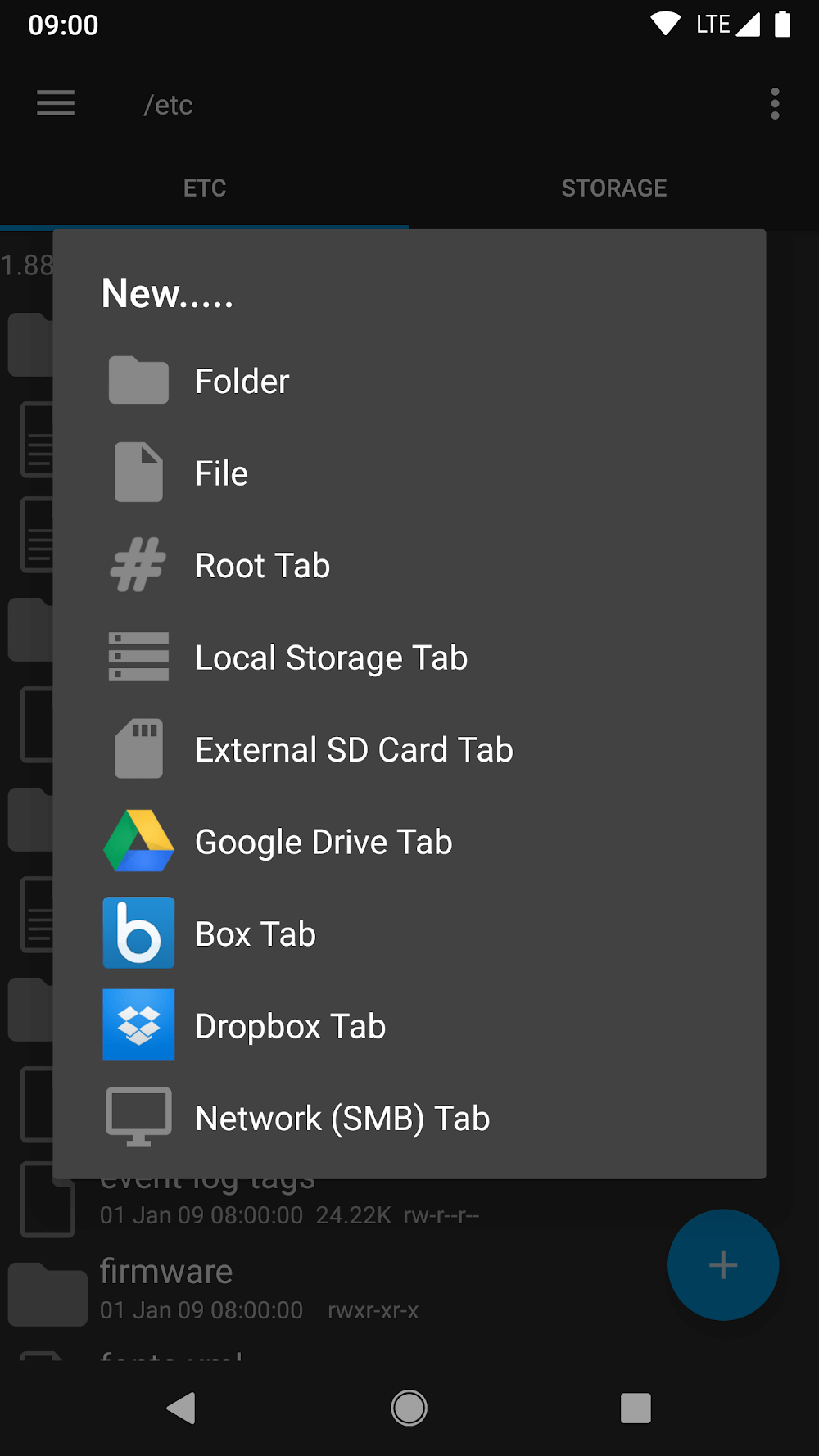
Task: Tap the Dropbox logo icon
Action: click(138, 1025)
